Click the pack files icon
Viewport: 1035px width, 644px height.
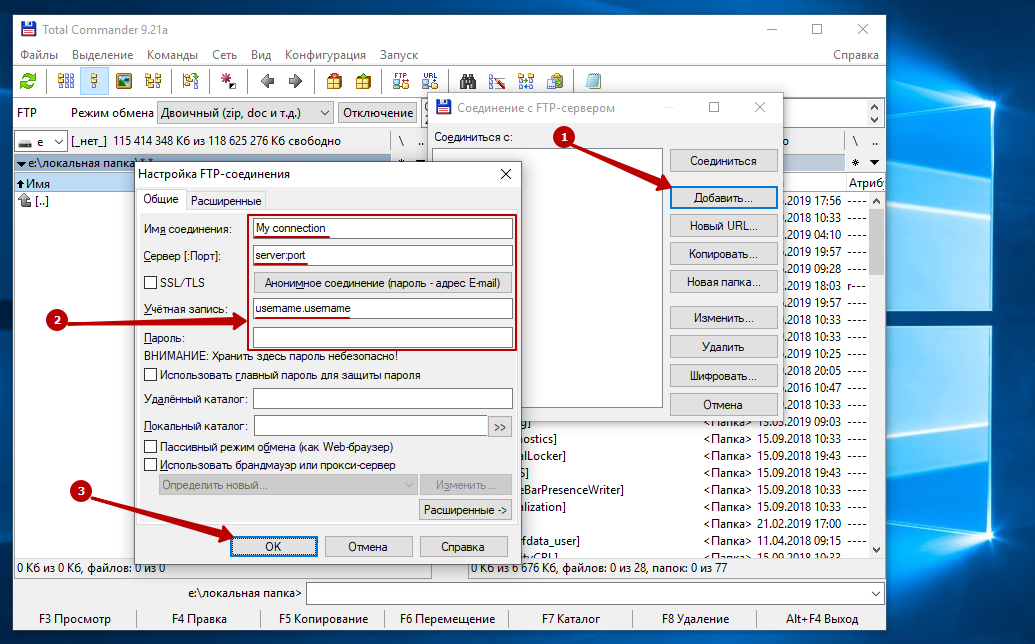point(335,81)
